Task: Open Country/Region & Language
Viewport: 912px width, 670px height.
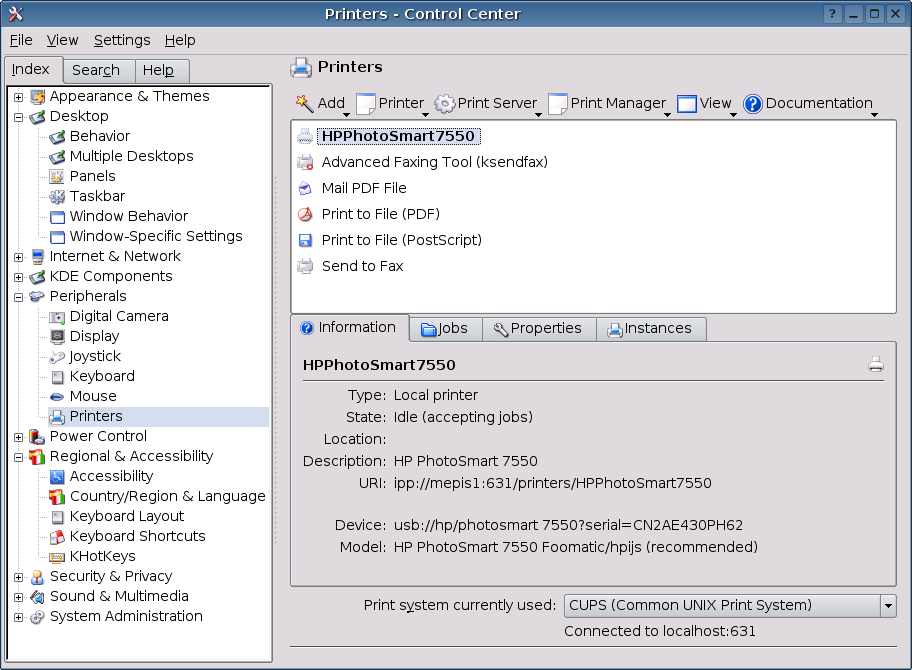Action: coord(168,496)
